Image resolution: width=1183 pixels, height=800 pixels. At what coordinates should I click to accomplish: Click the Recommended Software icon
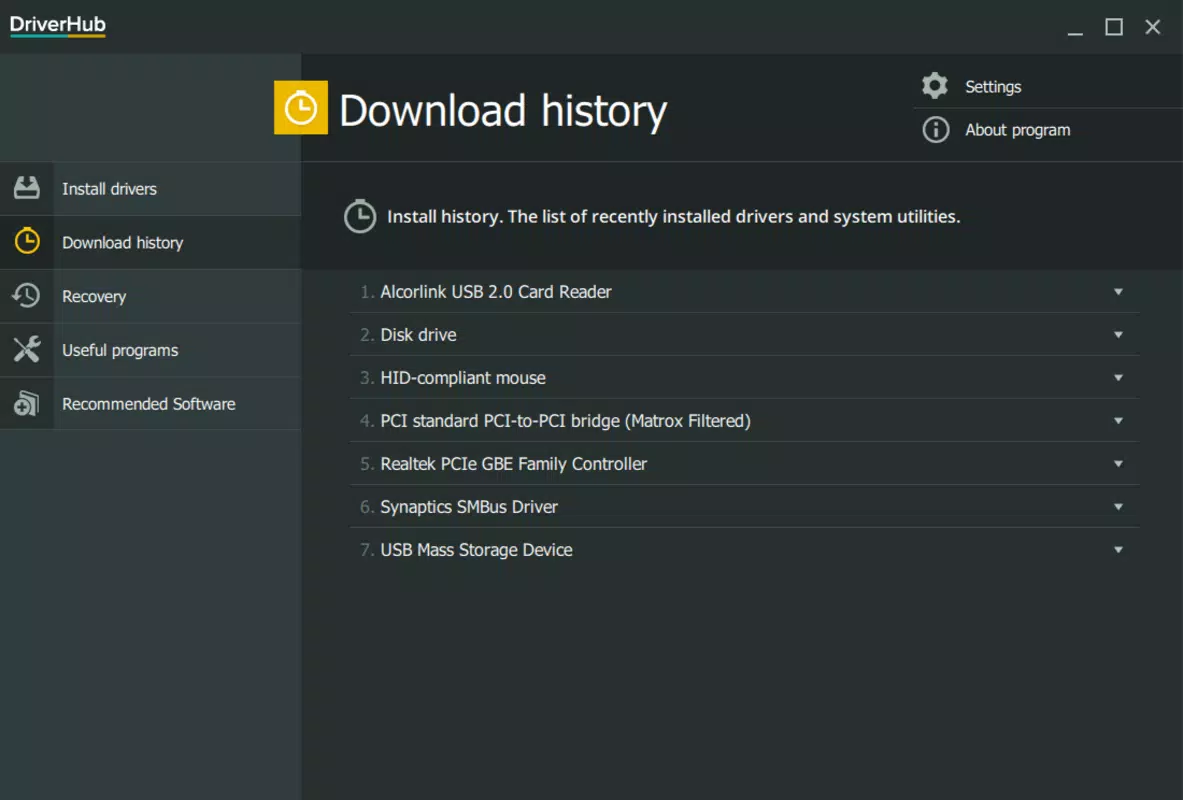[x=26, y=403]
